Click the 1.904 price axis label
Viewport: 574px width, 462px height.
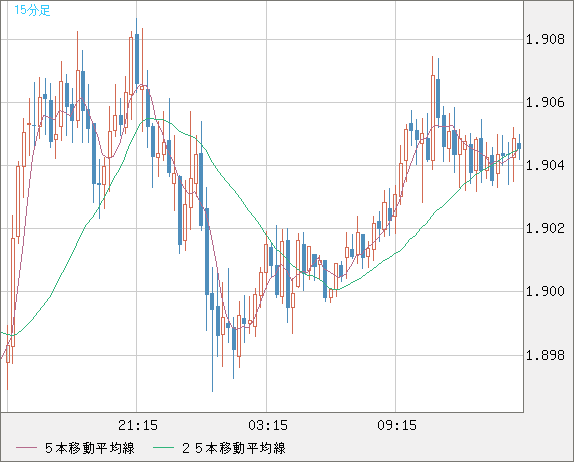pyautogui.click(x=545, y=165)
